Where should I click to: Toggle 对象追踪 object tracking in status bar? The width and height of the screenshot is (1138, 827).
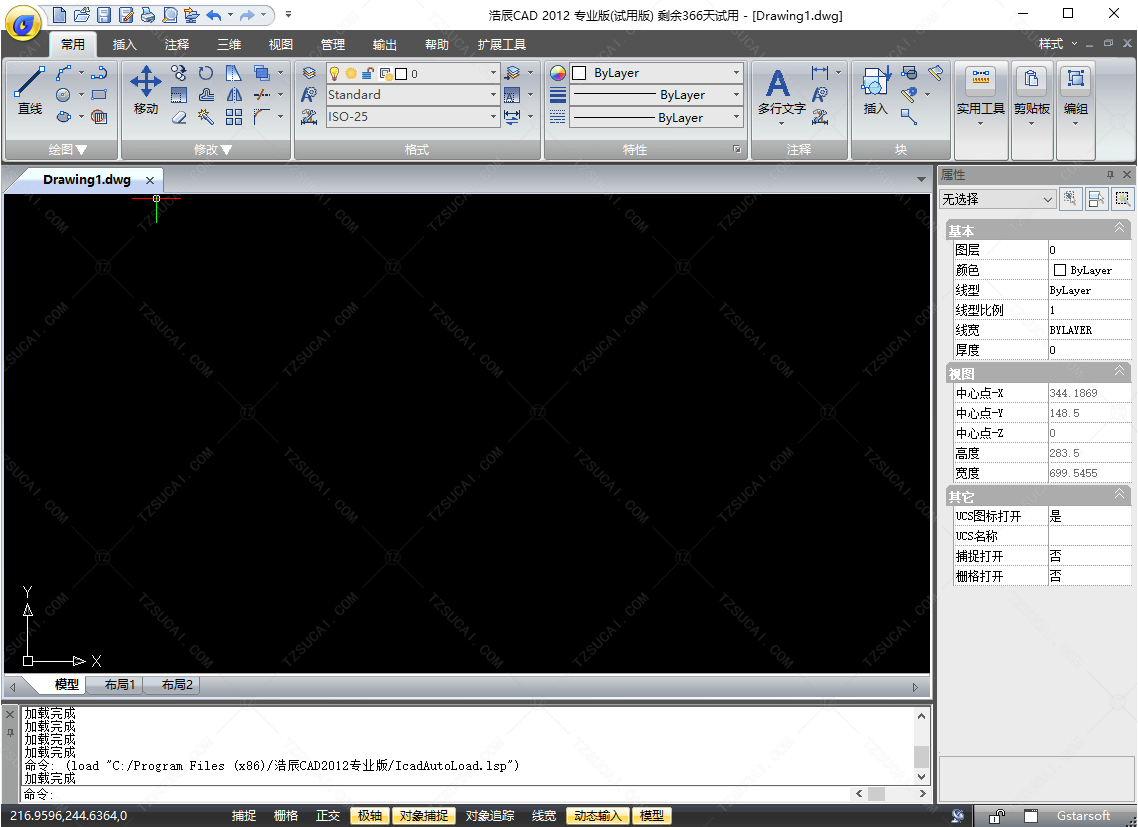tap(490, 816)
